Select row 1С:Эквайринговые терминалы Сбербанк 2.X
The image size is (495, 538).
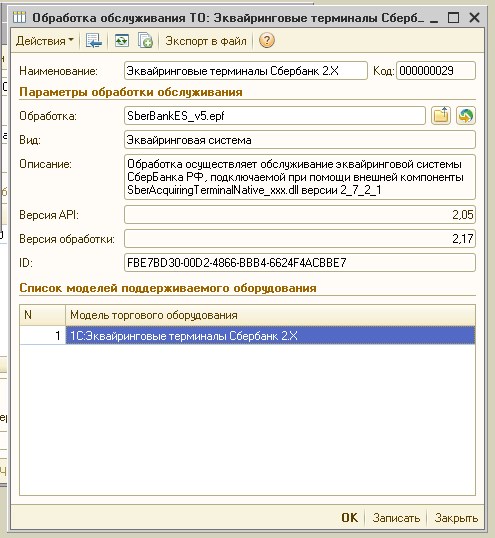[270, 336]
